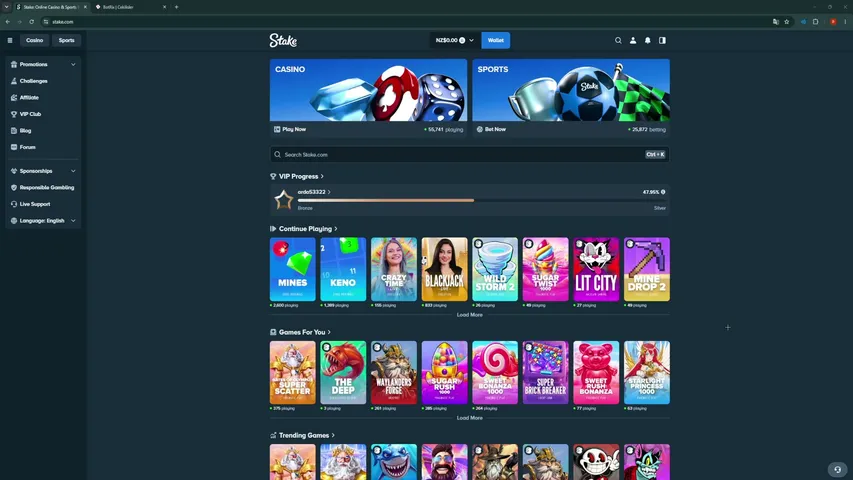853x480 pixels.
Task: Click the live support headset bubble
Action: [838, 469]
